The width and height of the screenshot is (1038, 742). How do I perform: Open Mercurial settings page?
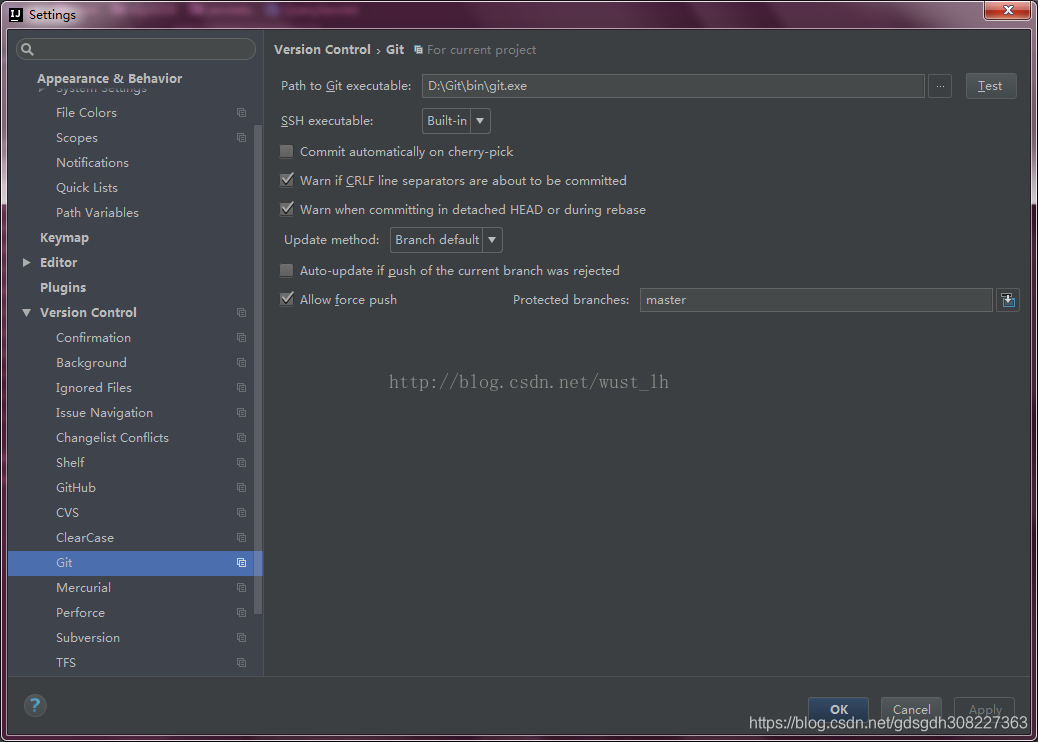coord(83,588)
